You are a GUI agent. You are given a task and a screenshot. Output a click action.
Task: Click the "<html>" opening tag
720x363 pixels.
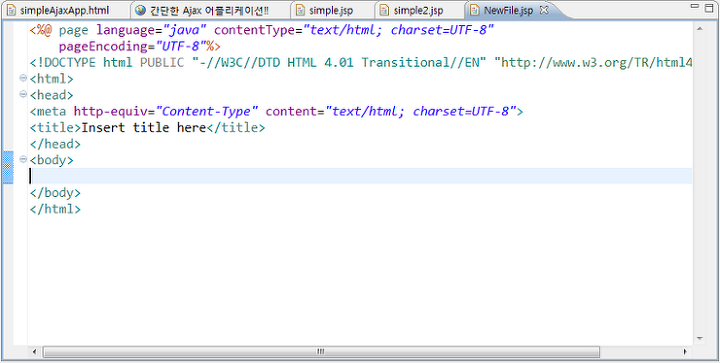[51, 79]
